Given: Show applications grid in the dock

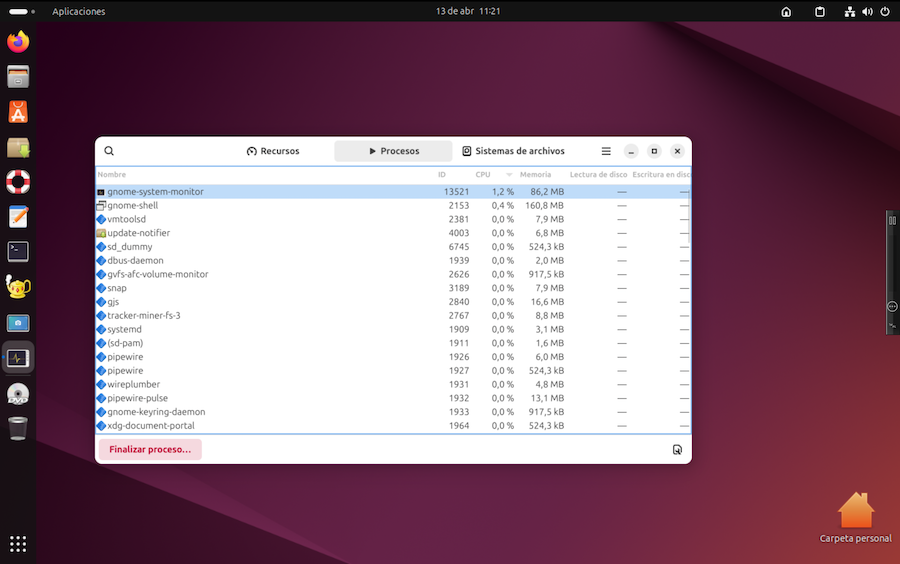Looking at the screenshot, I should coord(18,544).
